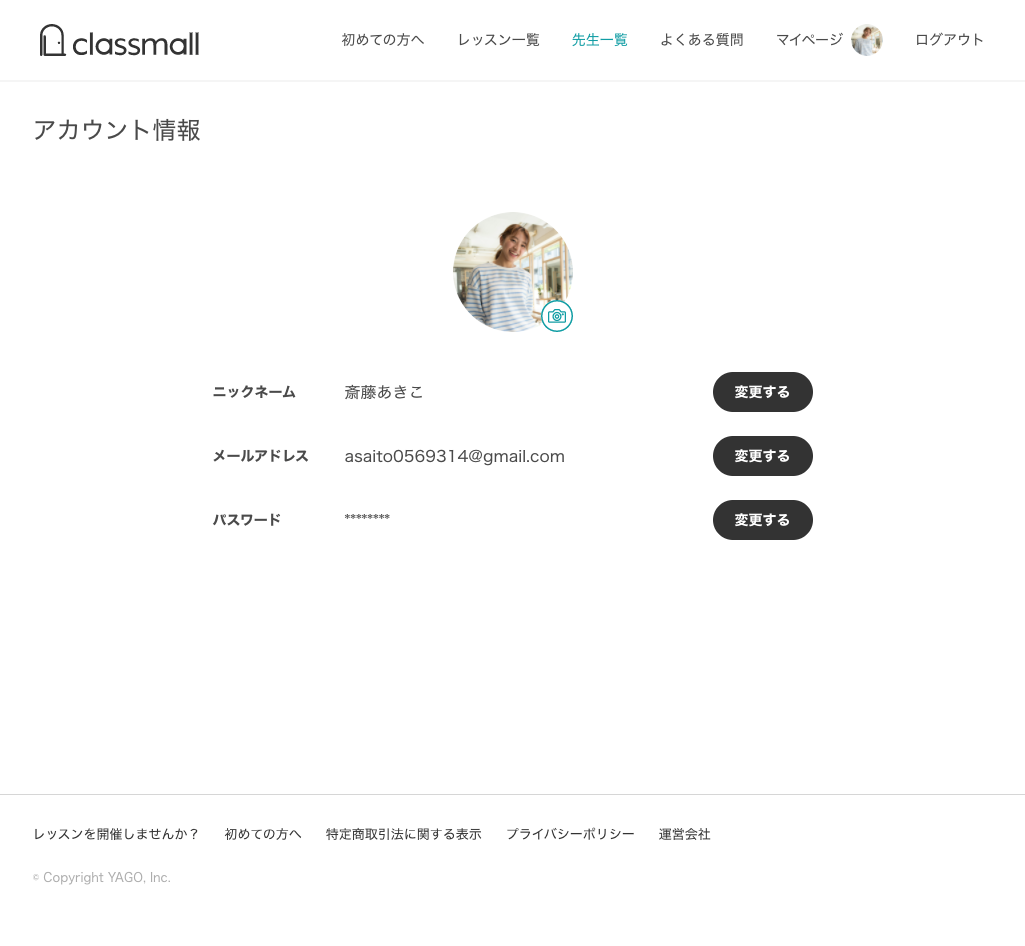Open the 初めての方へ footer link
The height and width of the screenshot is (946, 1025).
pyautogui.click(x=263, y=834)
